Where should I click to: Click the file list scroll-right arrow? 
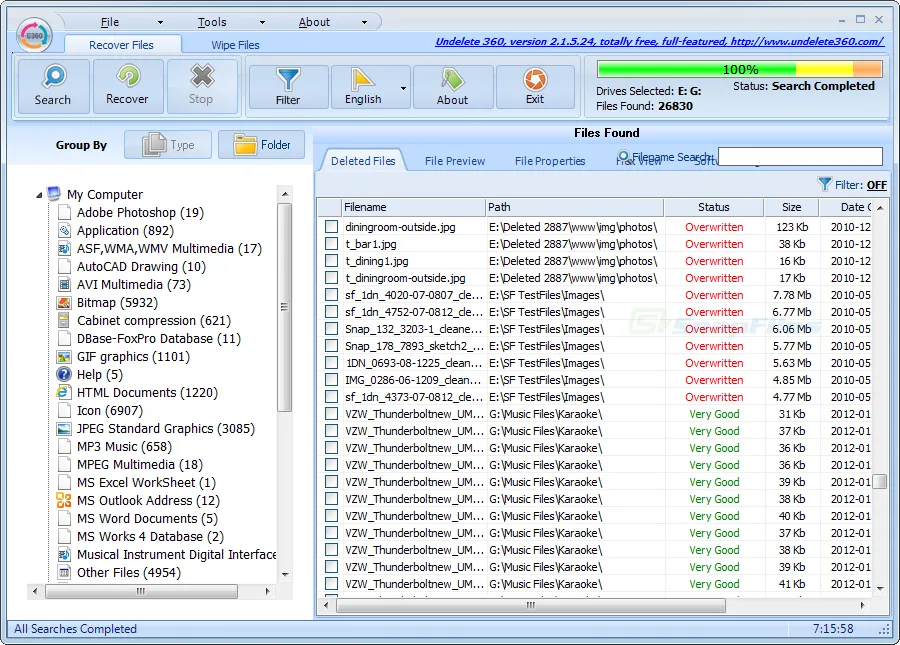pos(862,605)
